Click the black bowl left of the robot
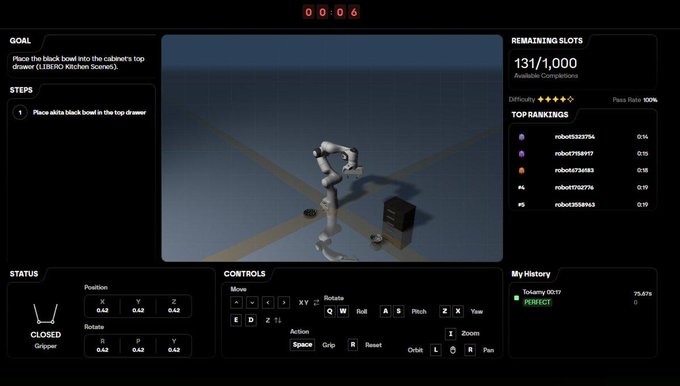 click(x=310, y=213)
